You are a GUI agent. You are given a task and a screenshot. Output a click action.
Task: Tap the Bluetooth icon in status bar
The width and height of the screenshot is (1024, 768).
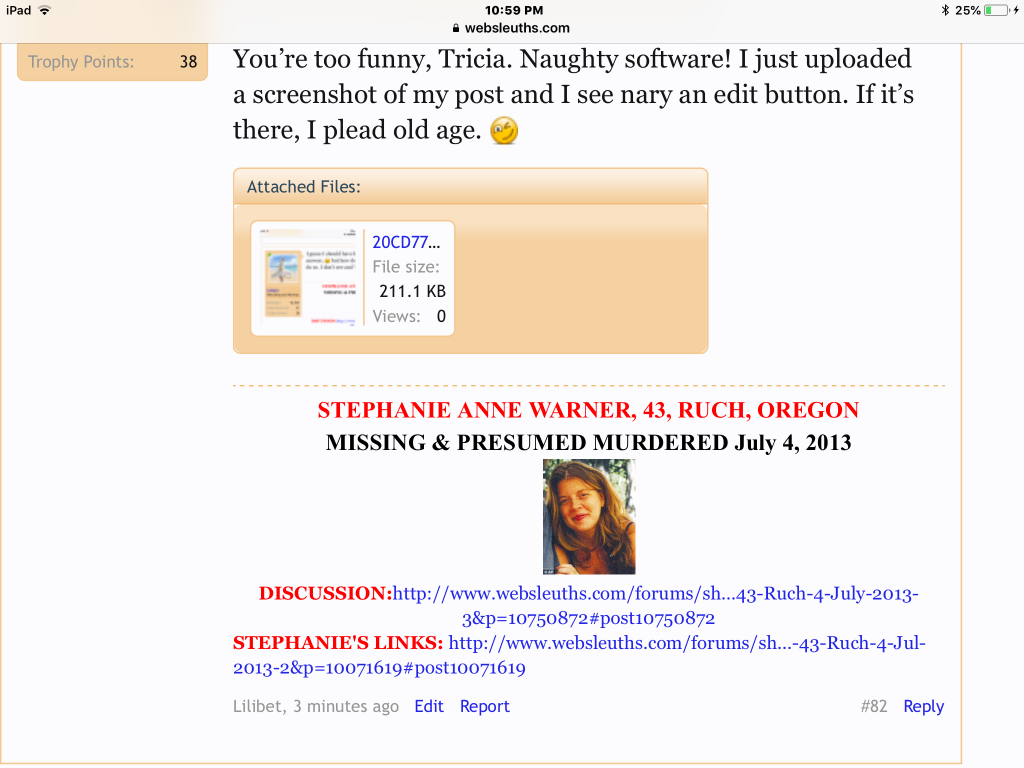pyautogui.click(x=944, y=10)
